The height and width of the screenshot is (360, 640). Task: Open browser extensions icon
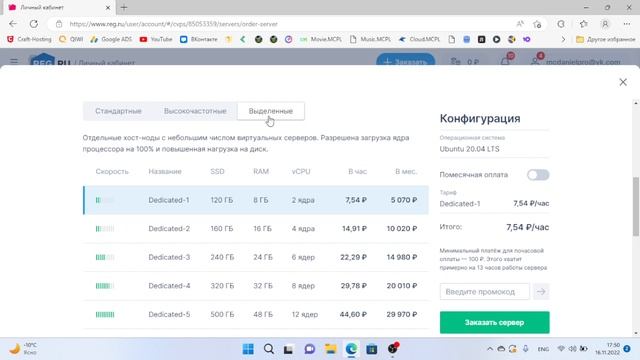561,24
